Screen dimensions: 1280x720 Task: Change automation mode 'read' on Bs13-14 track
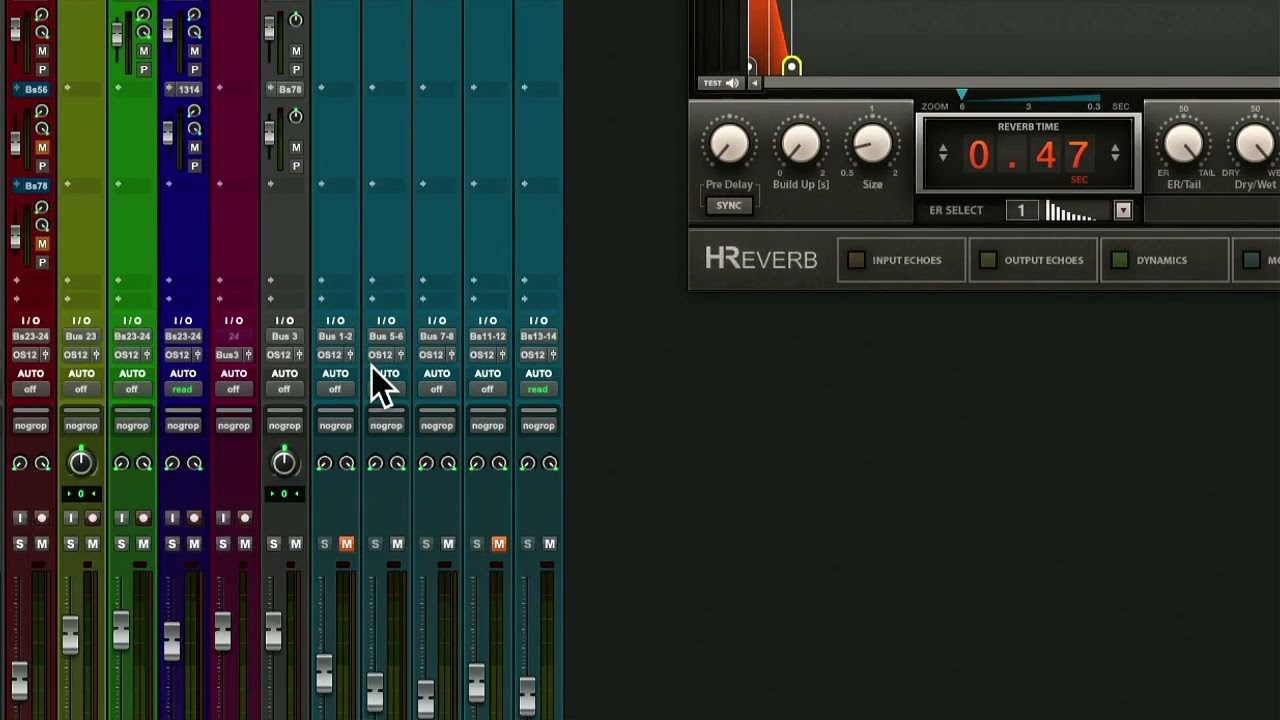[539, 390]
